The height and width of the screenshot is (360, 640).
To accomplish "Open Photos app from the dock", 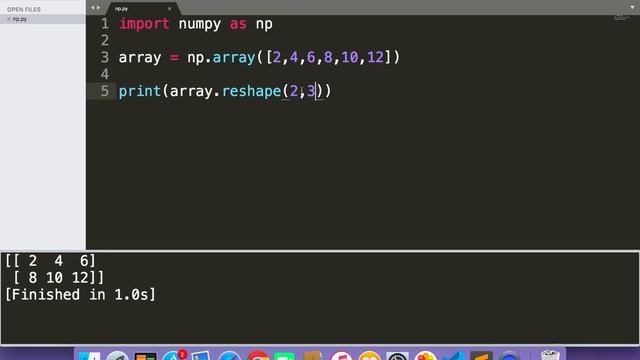I will [425, 356].
